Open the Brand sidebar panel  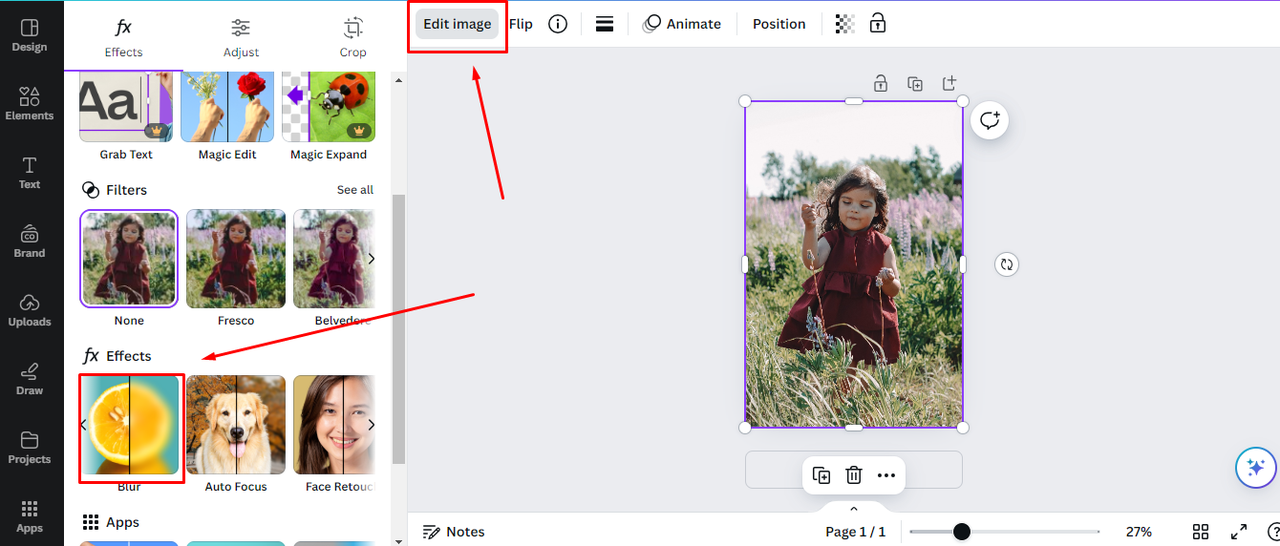pyautogui.click(x=30, y=241)
